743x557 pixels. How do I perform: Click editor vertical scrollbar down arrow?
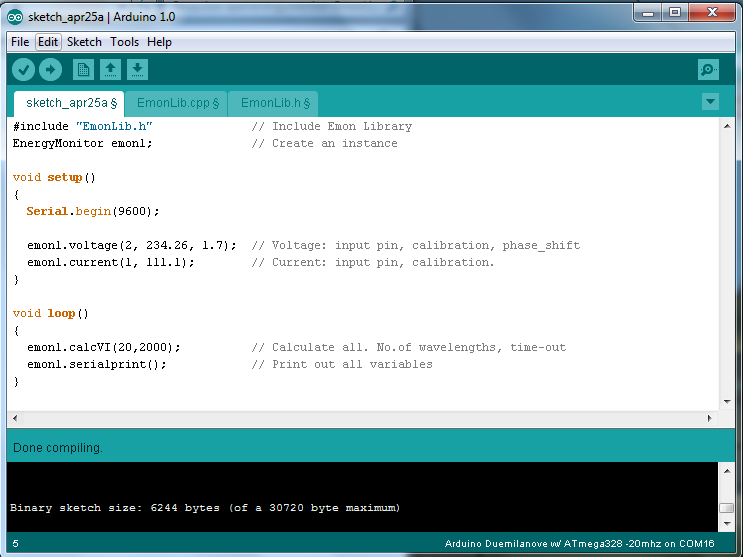727,402
